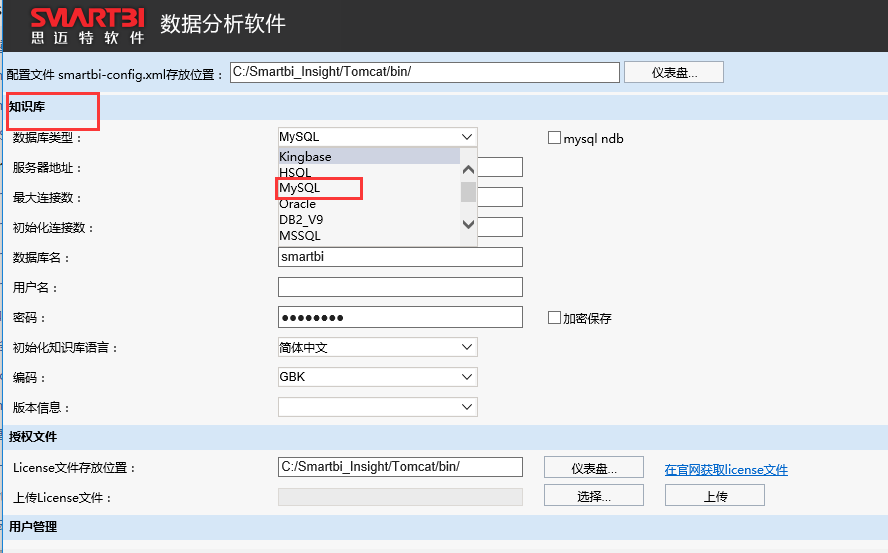Choose HSQL from the database list
Screen dimensions: 888x553
(x=369, y=172)
